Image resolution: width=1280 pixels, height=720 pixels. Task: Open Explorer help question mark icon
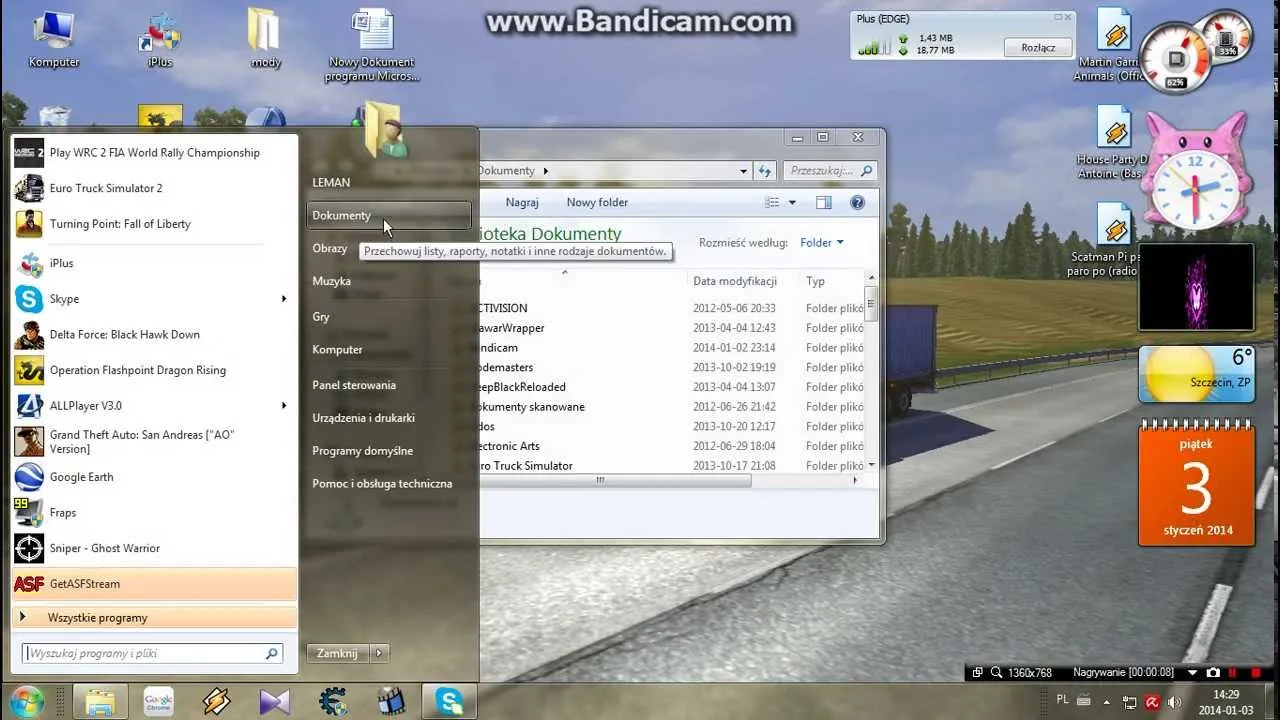click(x=857, y=202)
